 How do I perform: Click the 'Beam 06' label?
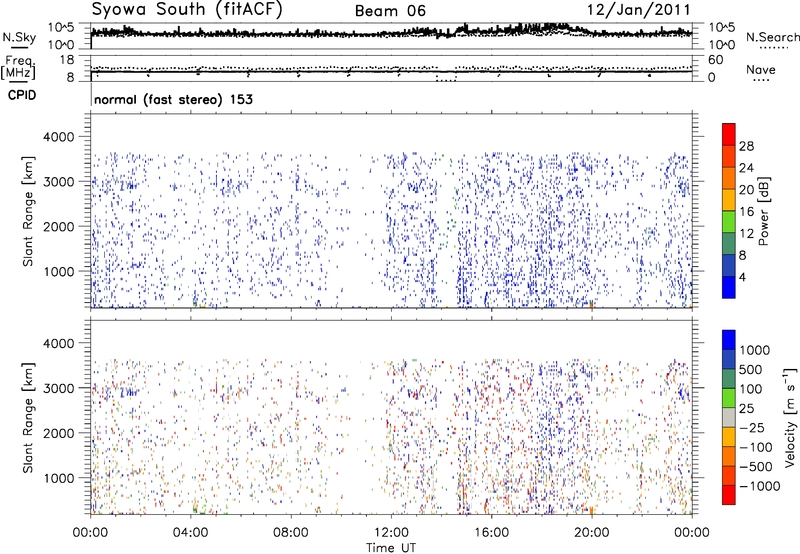tap(390, 11)
